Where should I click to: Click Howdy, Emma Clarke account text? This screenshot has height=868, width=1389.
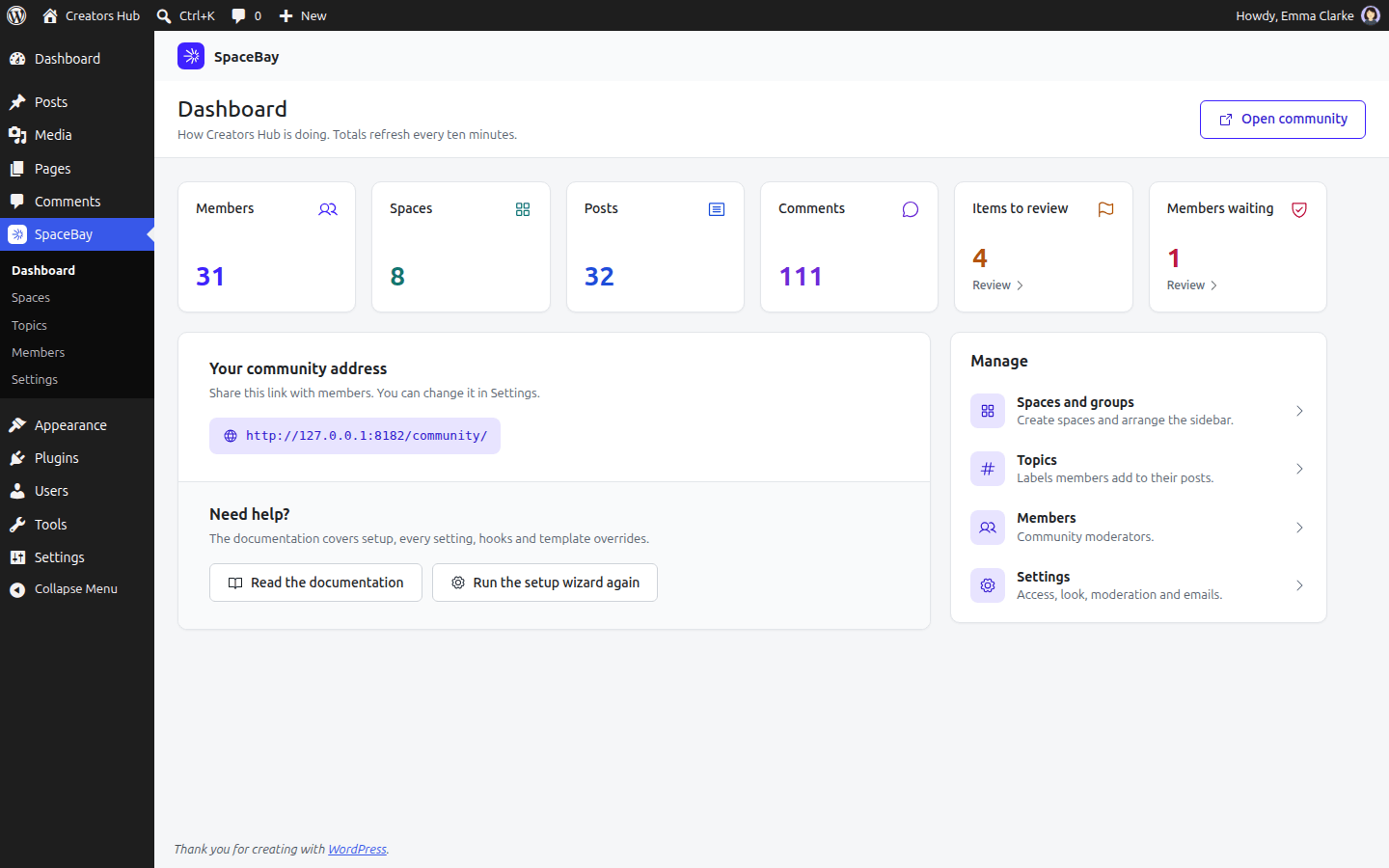(1294, 15)
